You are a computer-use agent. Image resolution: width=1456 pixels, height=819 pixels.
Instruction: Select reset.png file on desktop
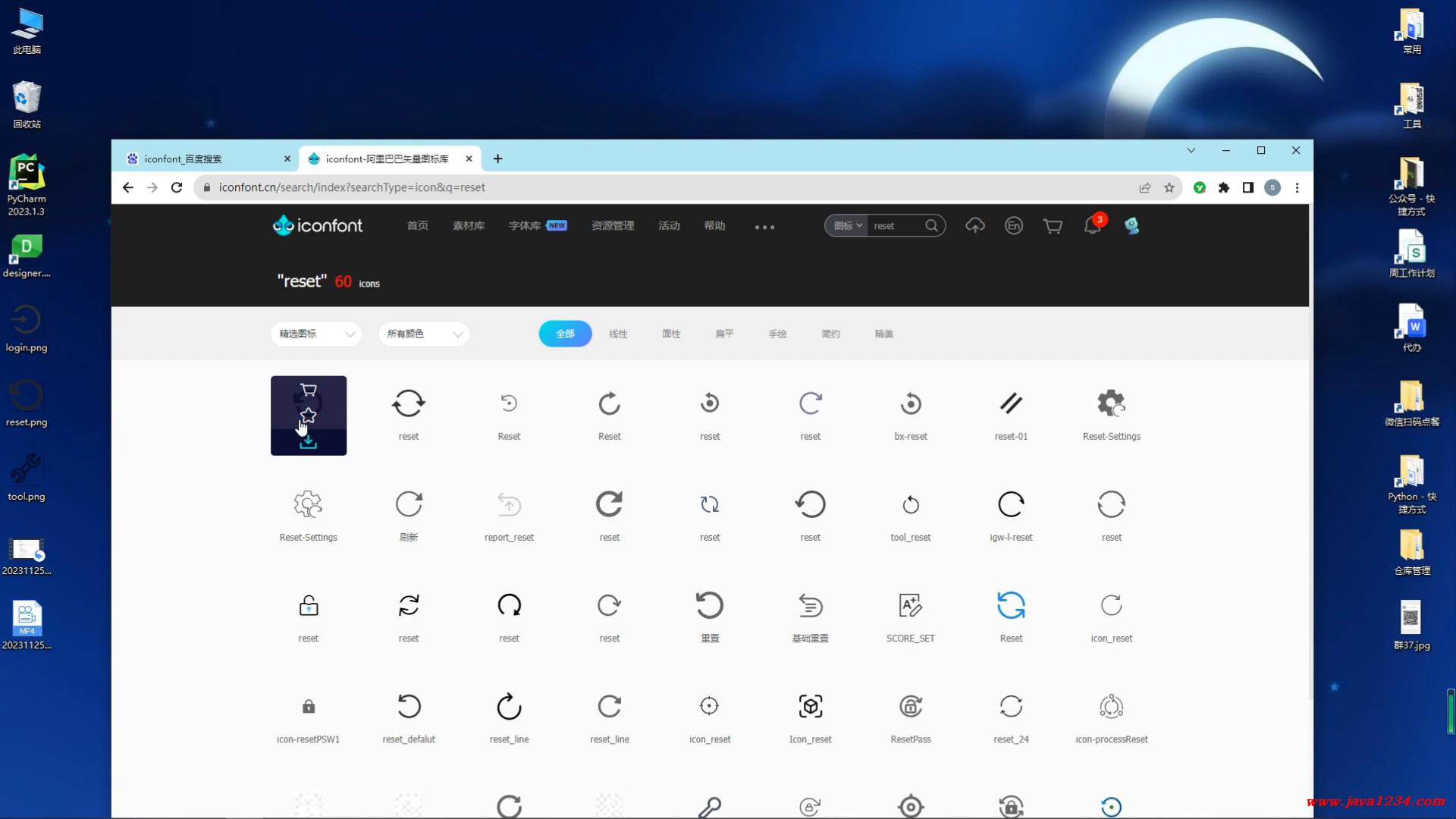[x=27, y=403]
